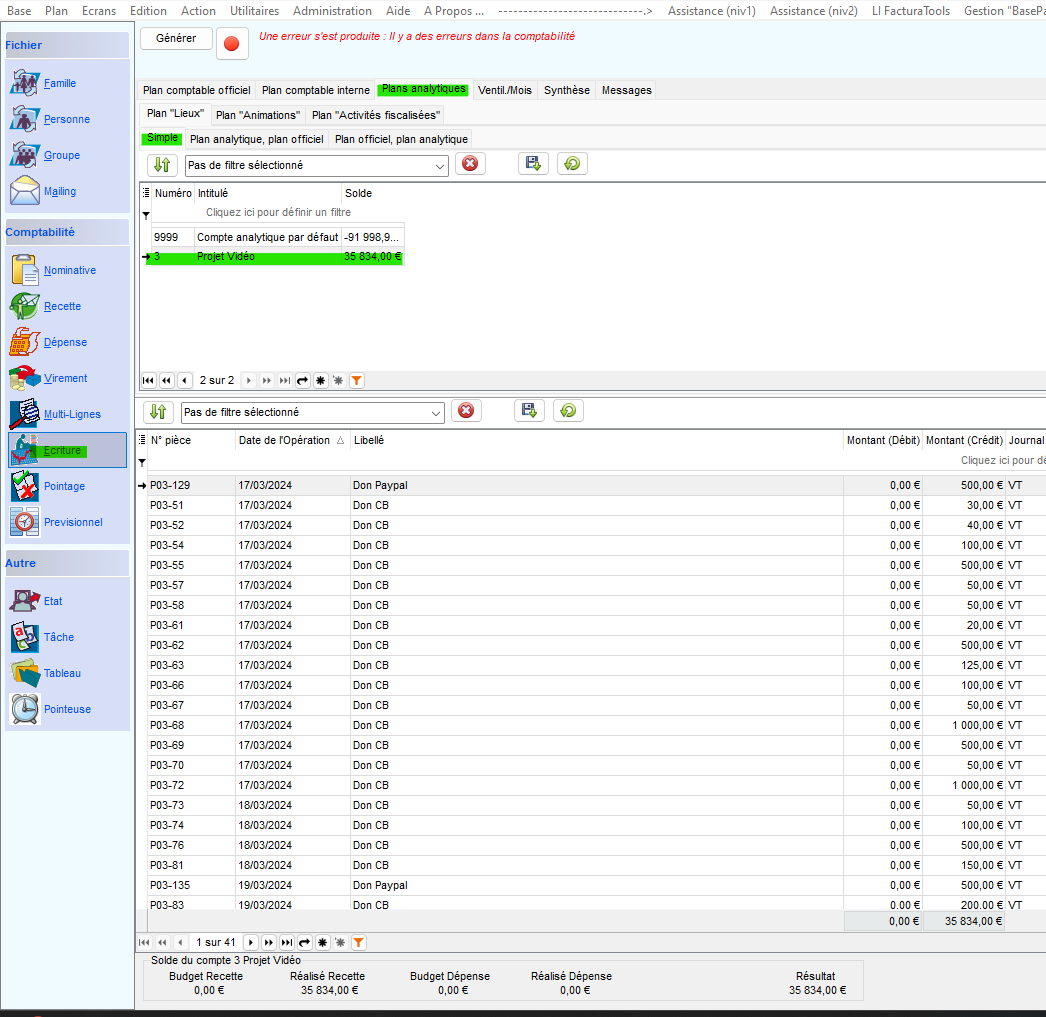The height and width of the screenshot is (1017, 1046).
Task: Open the Pointage icon
Action: tap(25, 486)
